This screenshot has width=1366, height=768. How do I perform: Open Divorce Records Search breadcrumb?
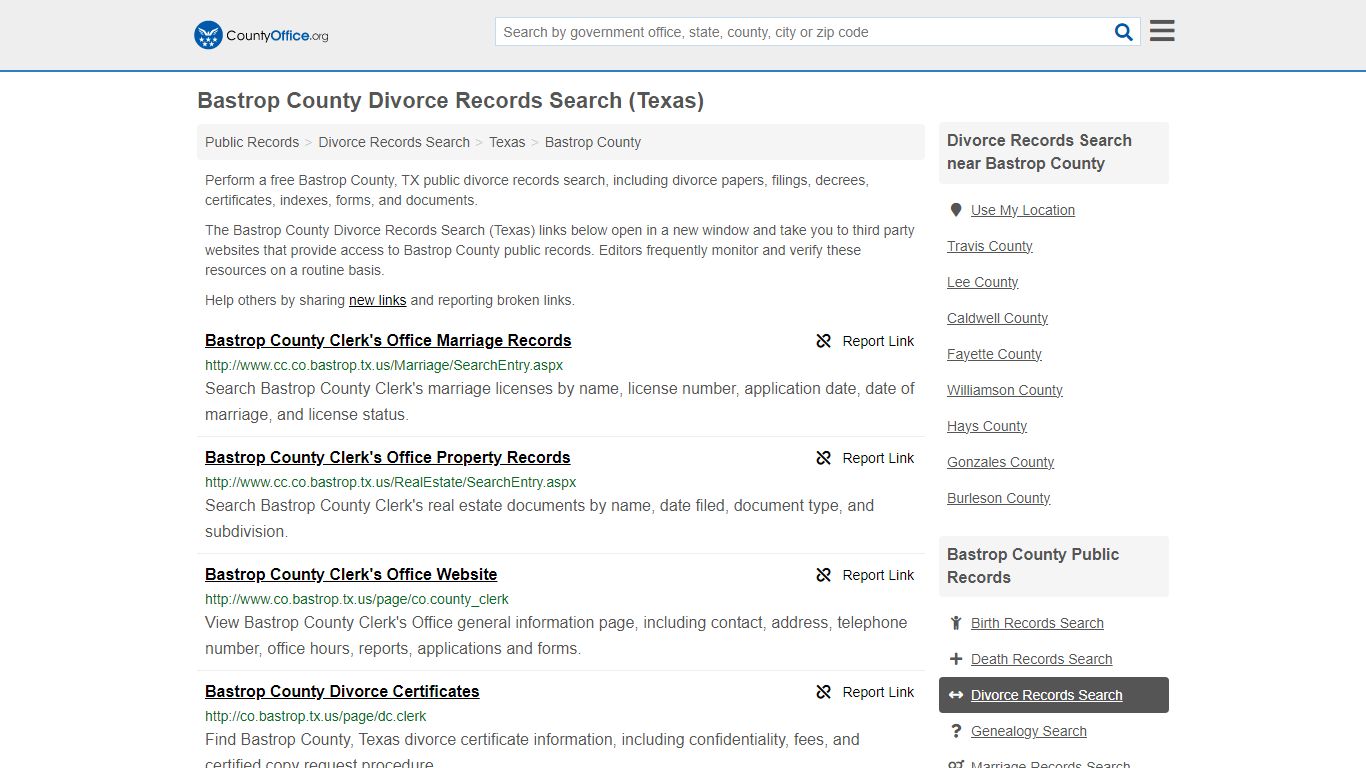(394, 142)
